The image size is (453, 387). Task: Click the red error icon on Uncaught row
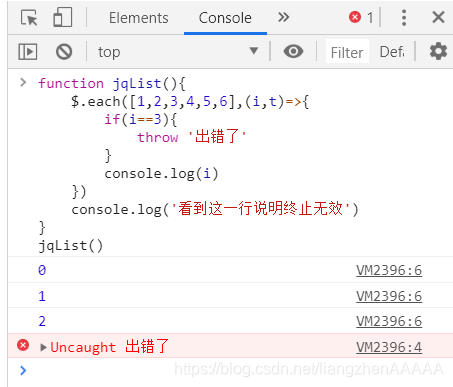[23, 345]
